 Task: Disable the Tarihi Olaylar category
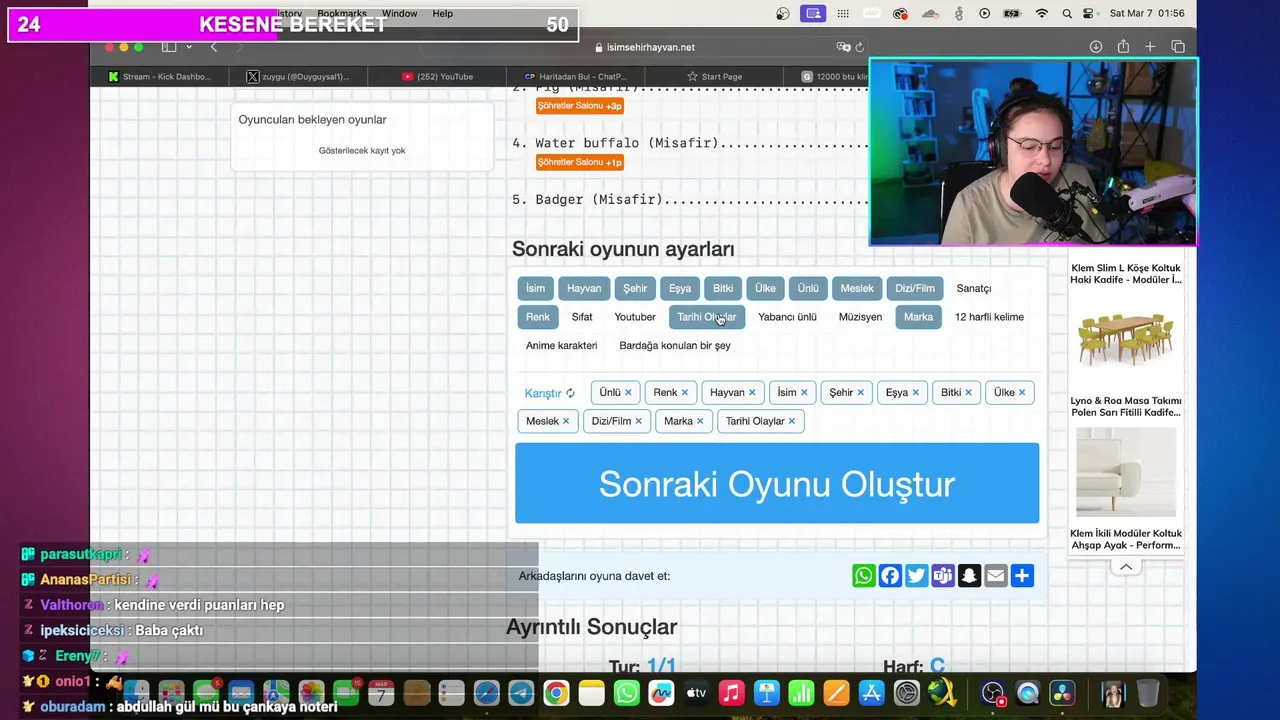706,317
